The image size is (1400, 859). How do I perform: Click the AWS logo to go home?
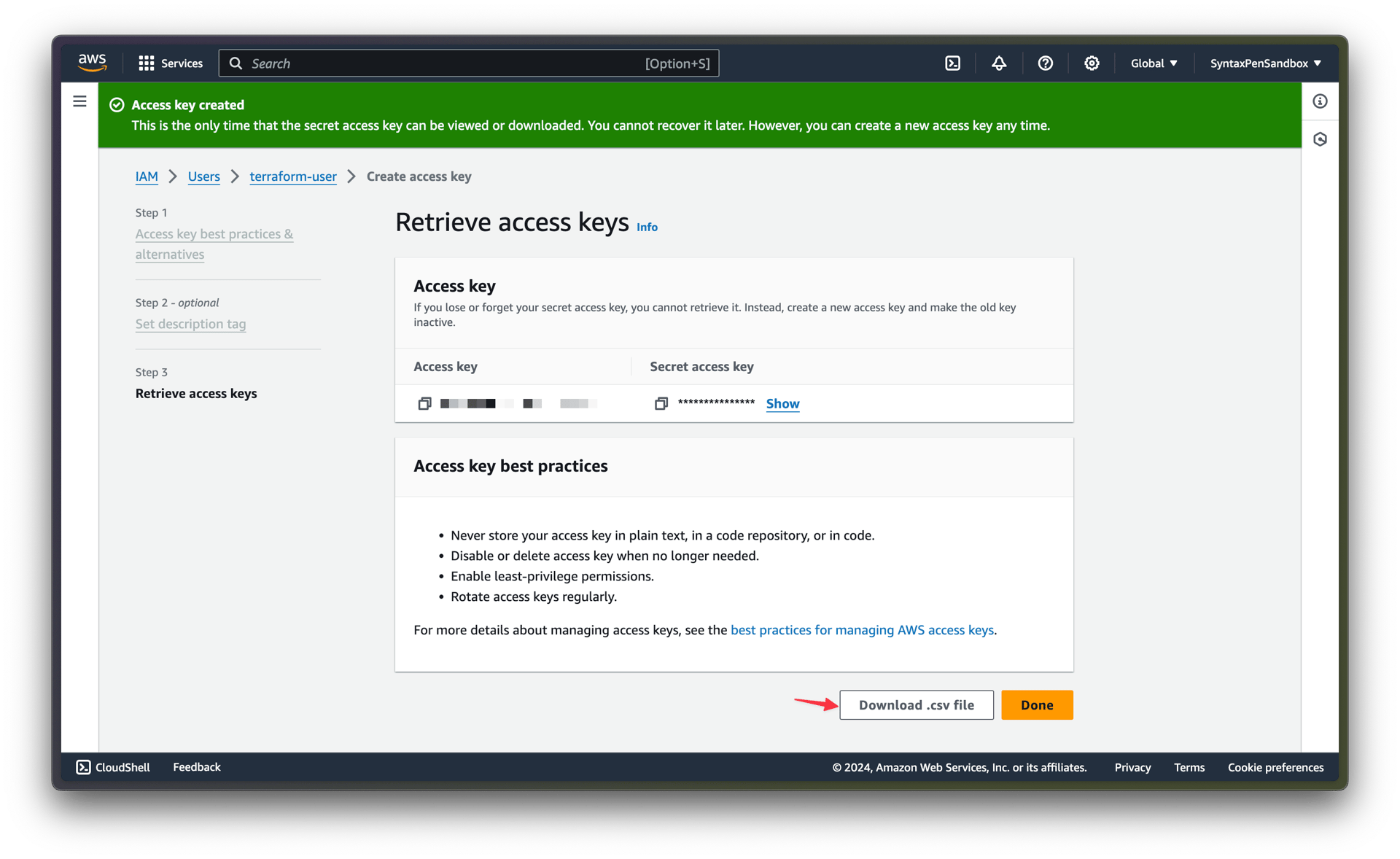[x=92, y=63]
